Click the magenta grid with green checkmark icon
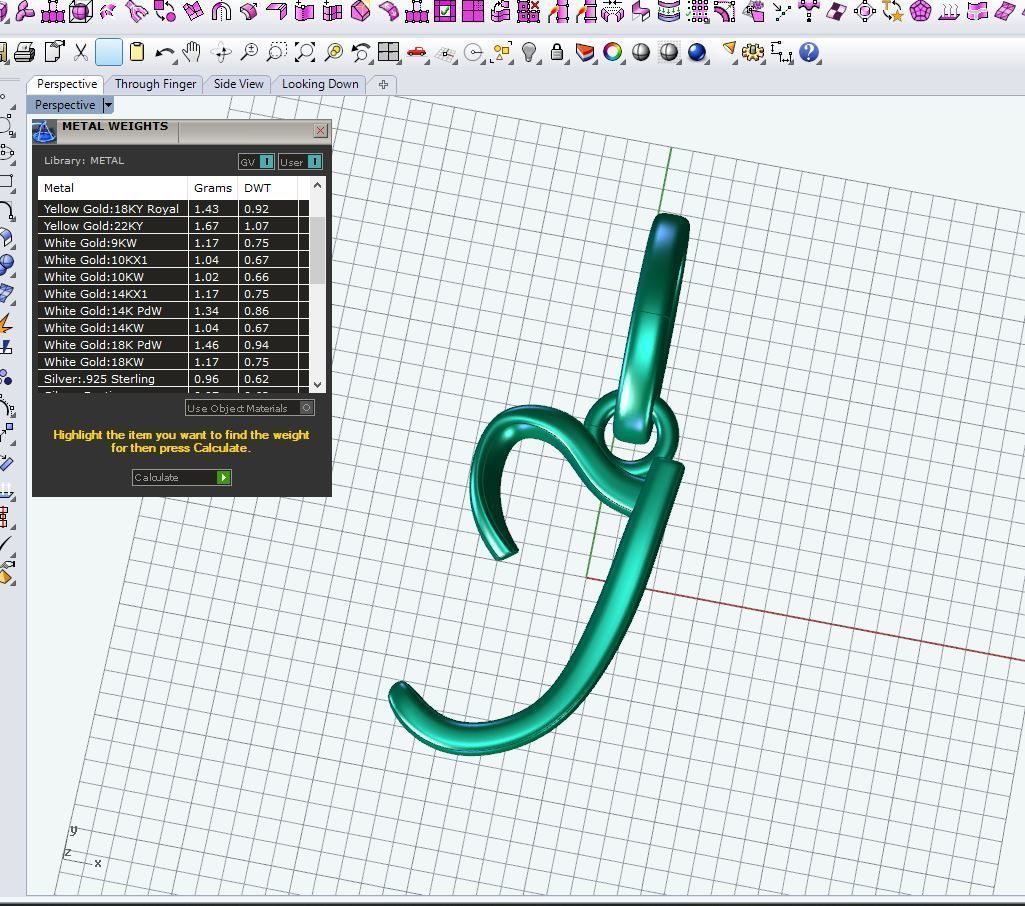 click(445, 11)
